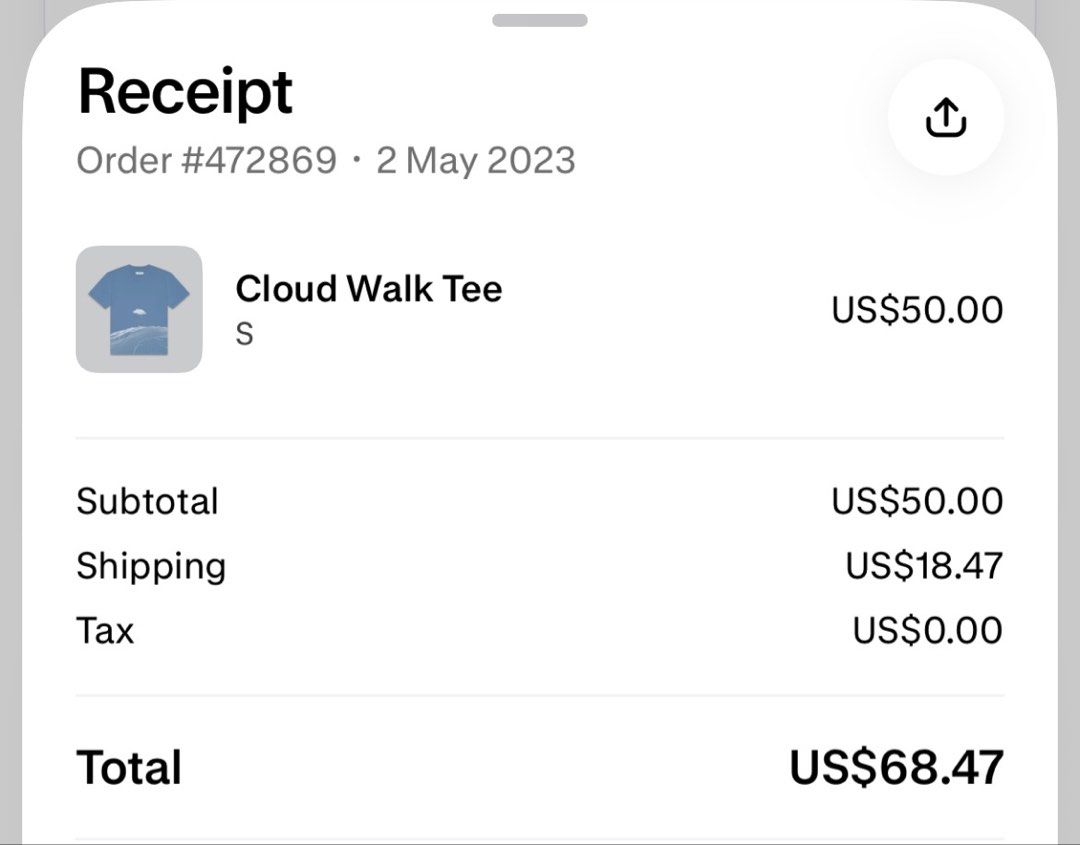
Task: Tap the shipping cost US$18.47
Action: (924, 565)
